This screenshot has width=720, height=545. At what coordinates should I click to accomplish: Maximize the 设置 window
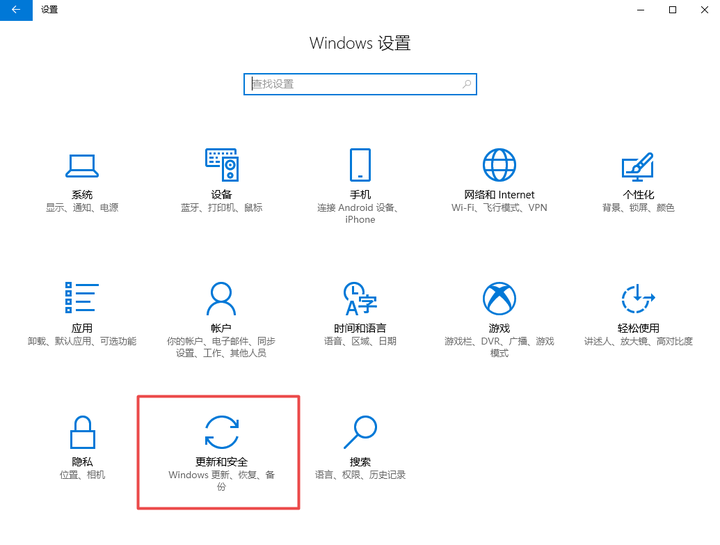pyautogui.click(x=672, y=10)
